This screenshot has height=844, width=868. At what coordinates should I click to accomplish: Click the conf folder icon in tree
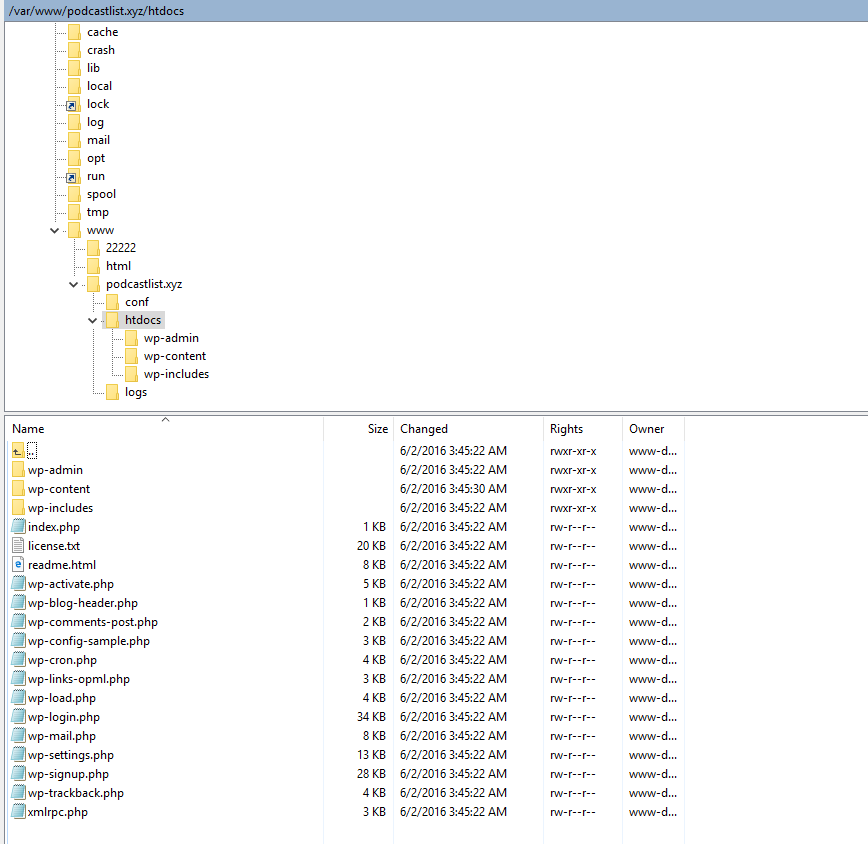pos(112,302)
